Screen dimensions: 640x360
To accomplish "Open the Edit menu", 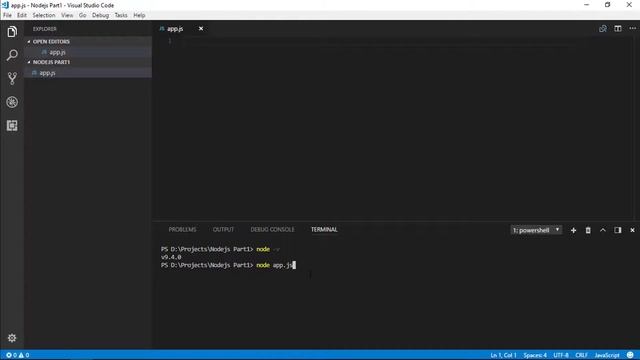I will click(22, 15).
